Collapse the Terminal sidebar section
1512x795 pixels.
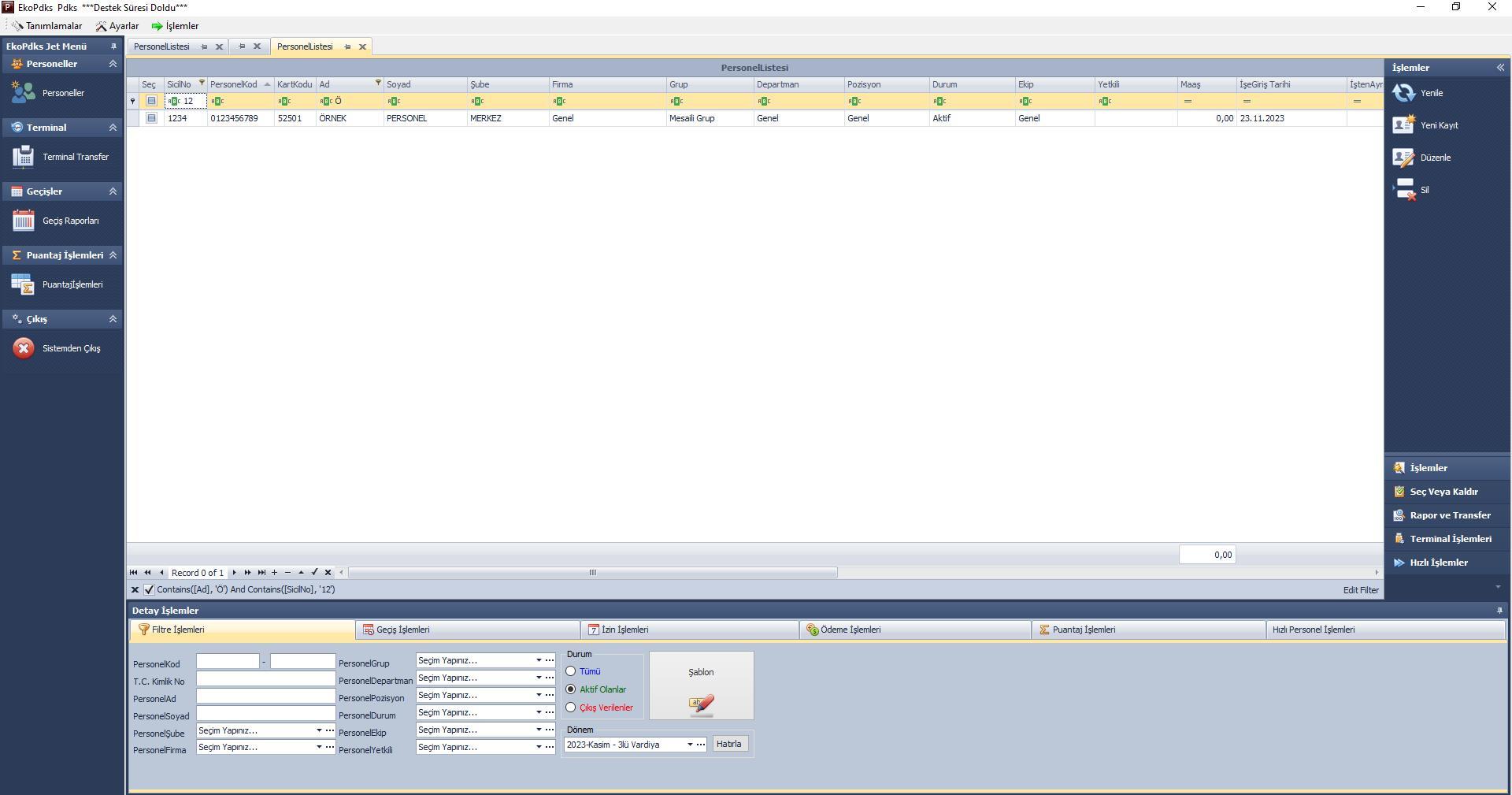click(x=113, y=128)
